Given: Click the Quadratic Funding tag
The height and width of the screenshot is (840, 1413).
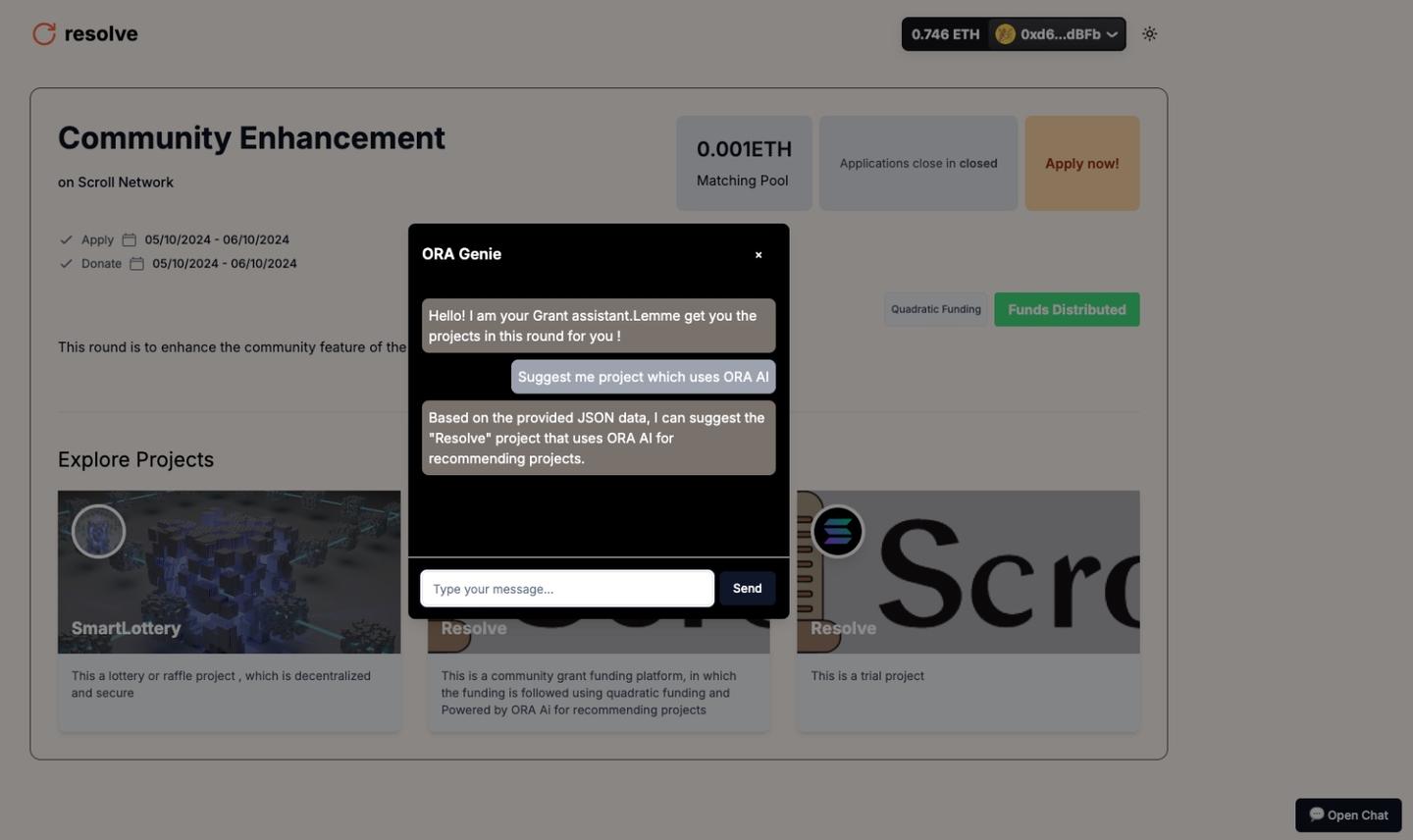Looking at the screenshot, I should coord(936,309).
